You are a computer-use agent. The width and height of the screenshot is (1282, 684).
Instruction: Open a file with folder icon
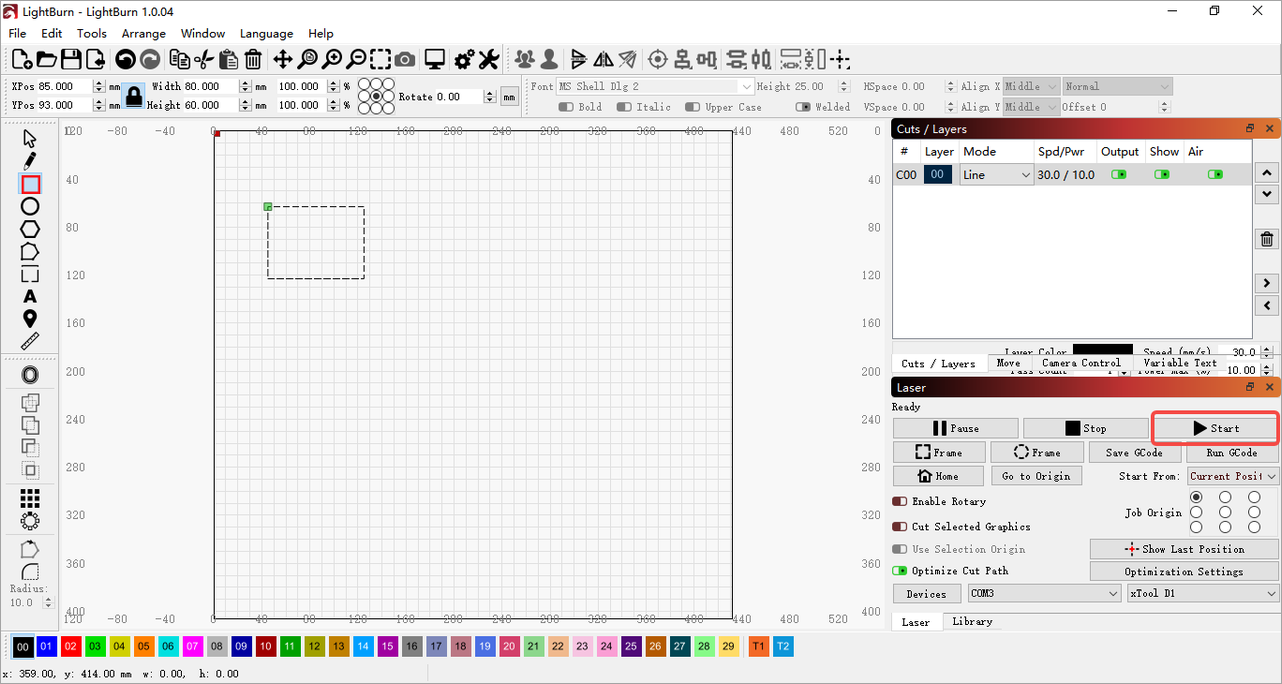pos(46,60)
